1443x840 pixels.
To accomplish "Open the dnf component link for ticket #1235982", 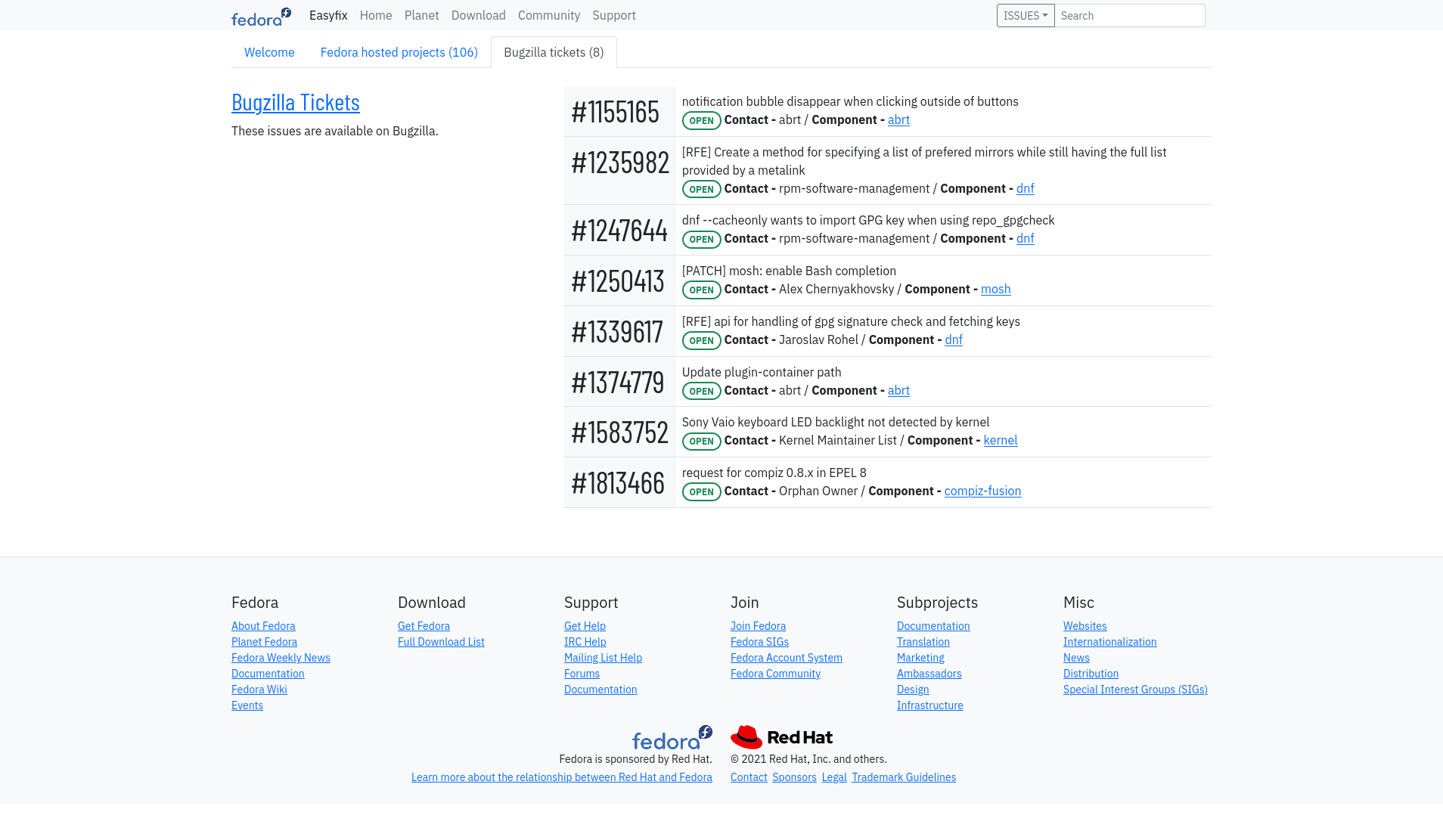I will [1026, 188].
